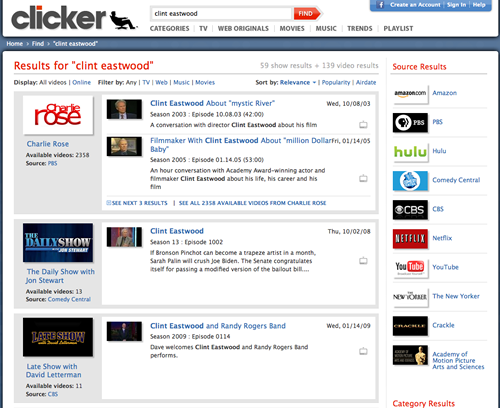Open Clint Eastwood About mystic River title
Screen dimensions: 500x408
(212, 103)
